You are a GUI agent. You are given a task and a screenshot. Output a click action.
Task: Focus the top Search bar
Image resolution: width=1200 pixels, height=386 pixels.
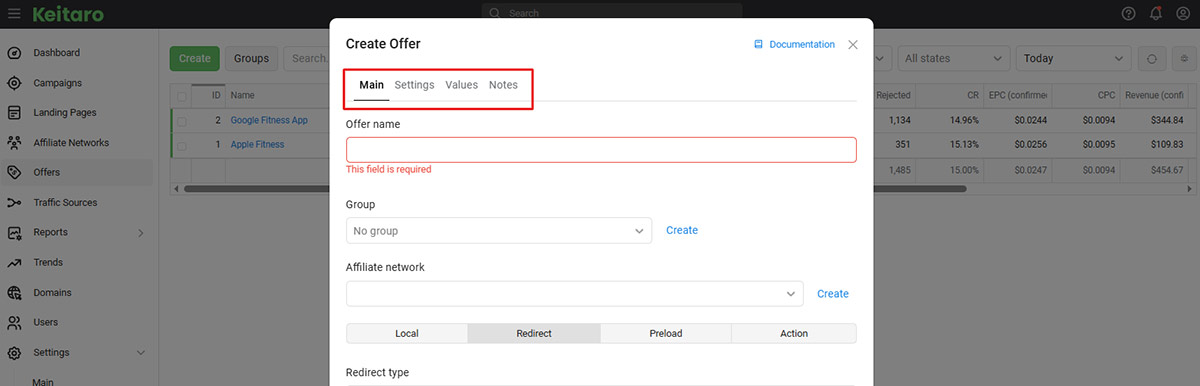(612, 14)
